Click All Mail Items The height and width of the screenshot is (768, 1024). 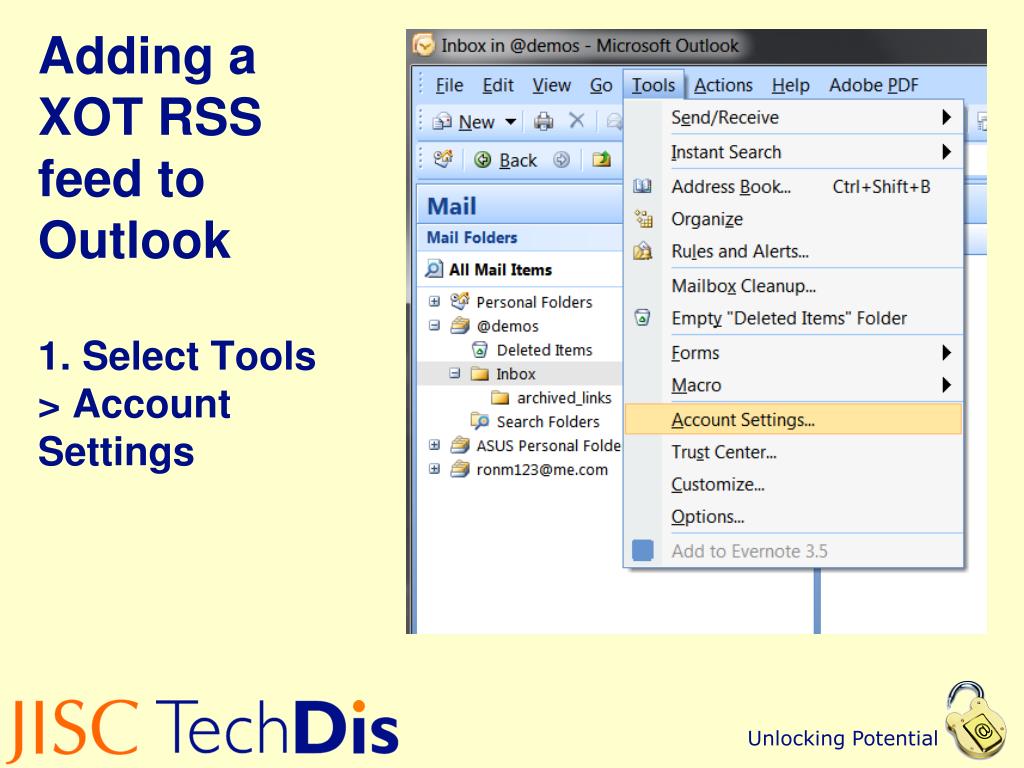pyautogui.click(x=500, y=270)
